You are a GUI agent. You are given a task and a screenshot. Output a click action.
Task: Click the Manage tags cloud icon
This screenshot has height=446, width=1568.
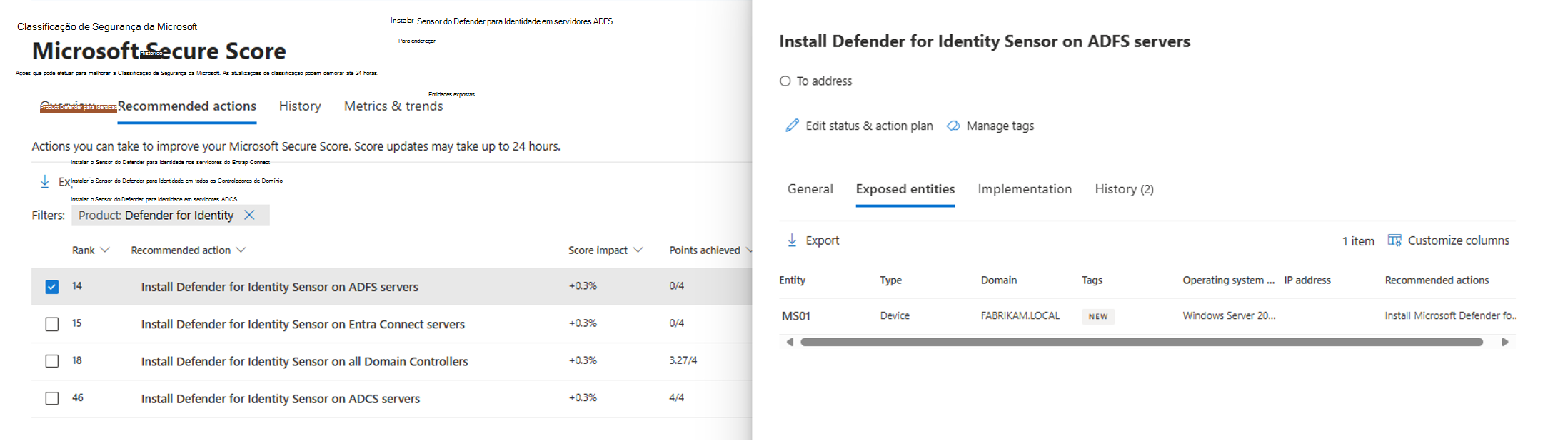pos(953,126)
